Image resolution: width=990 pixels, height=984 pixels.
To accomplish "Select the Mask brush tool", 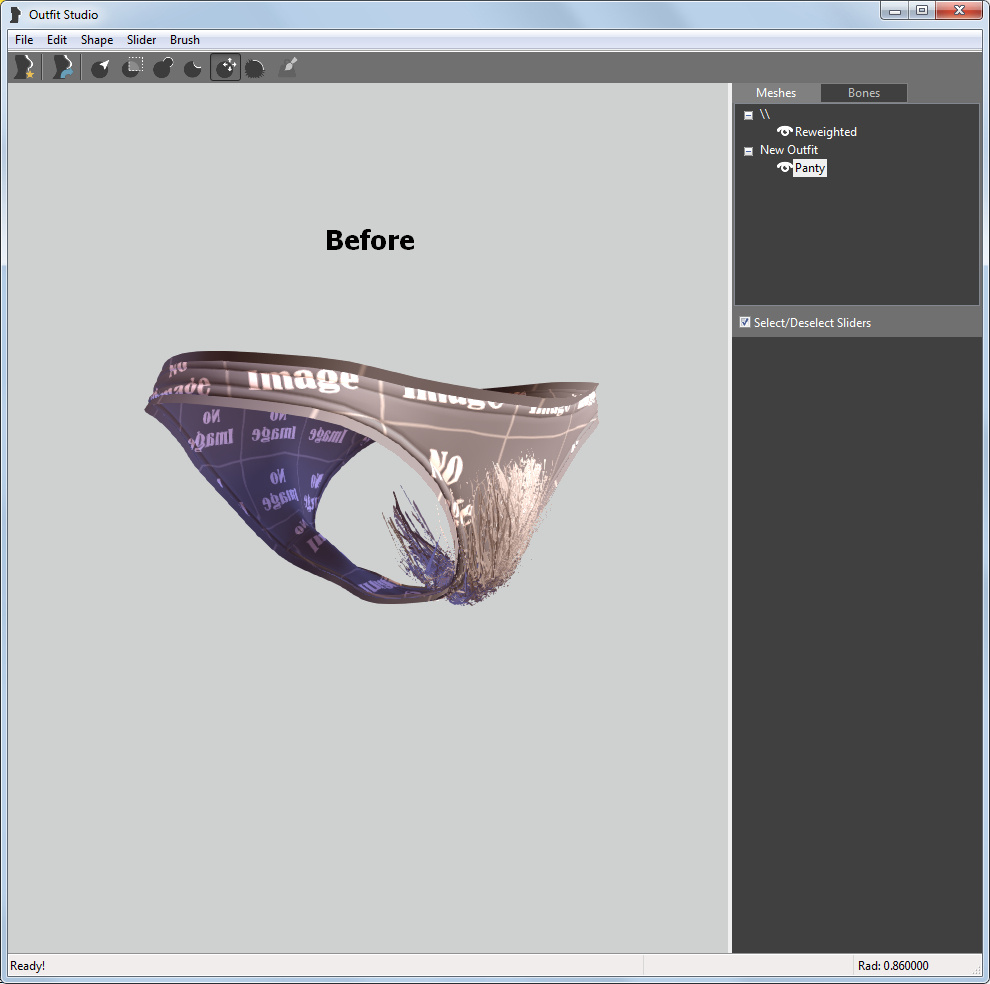I will [132, 67].
